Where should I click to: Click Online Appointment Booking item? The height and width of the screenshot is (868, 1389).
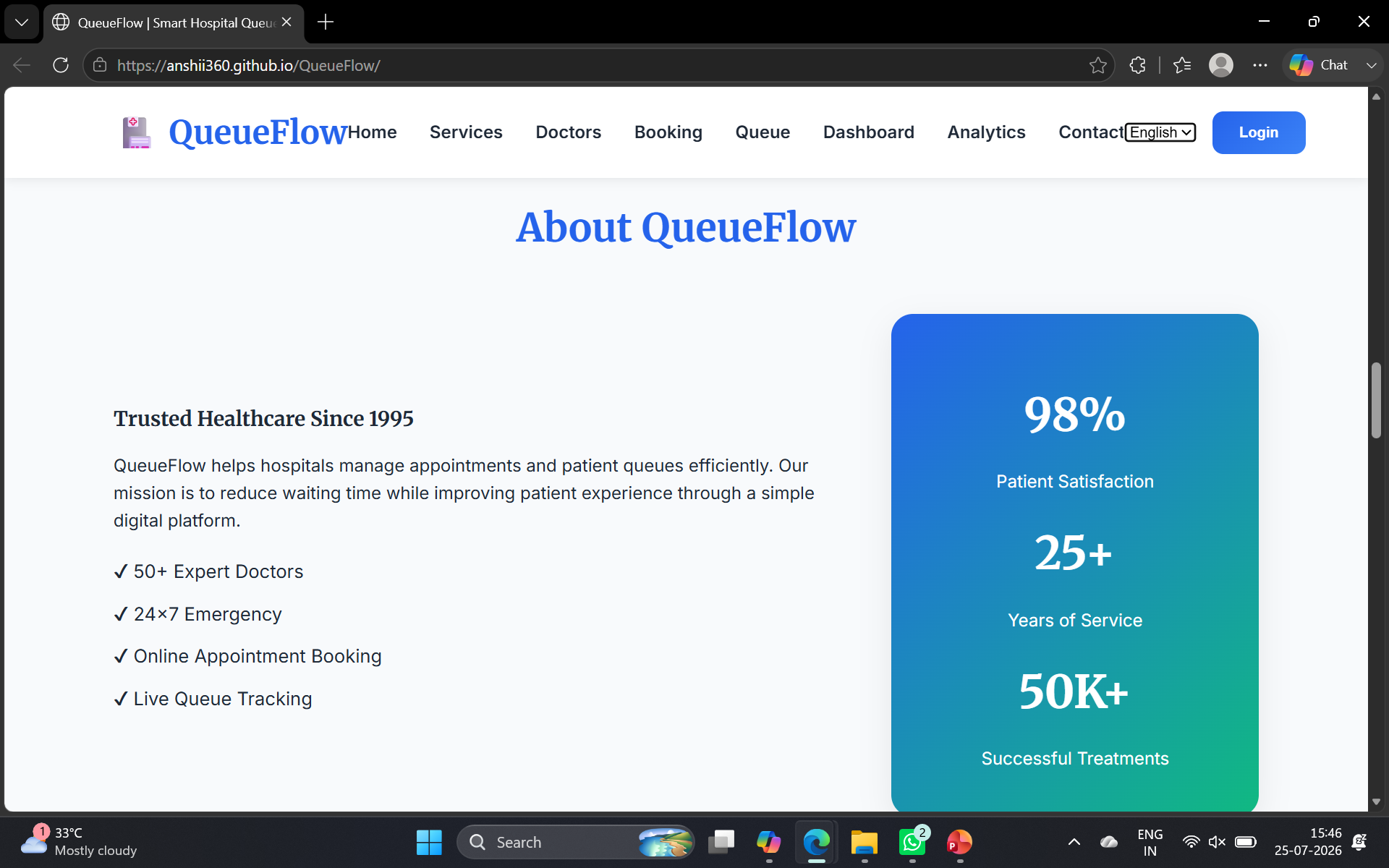click(247, 656)
